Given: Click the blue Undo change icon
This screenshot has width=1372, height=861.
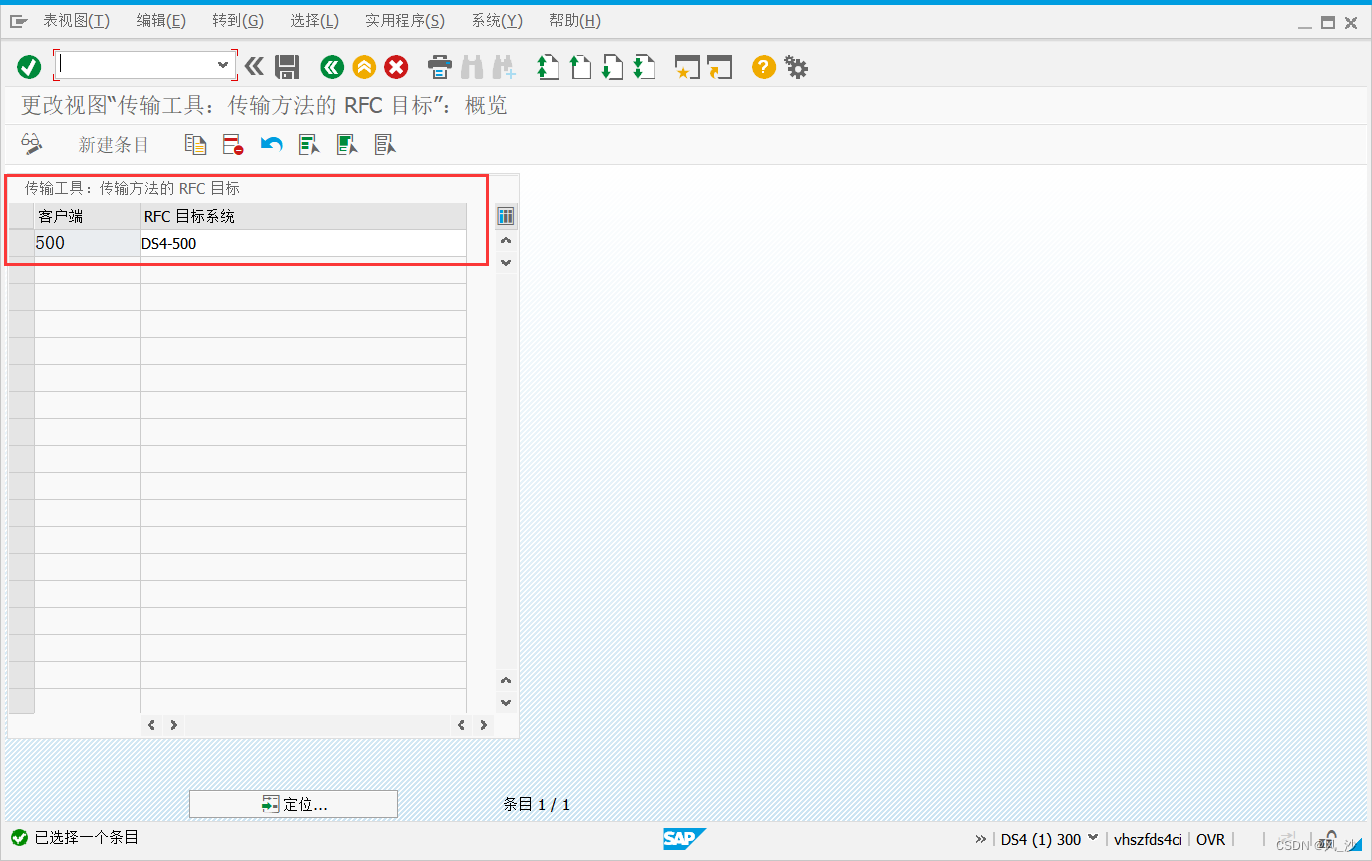Looking at the screenshot, I should 271,145.
